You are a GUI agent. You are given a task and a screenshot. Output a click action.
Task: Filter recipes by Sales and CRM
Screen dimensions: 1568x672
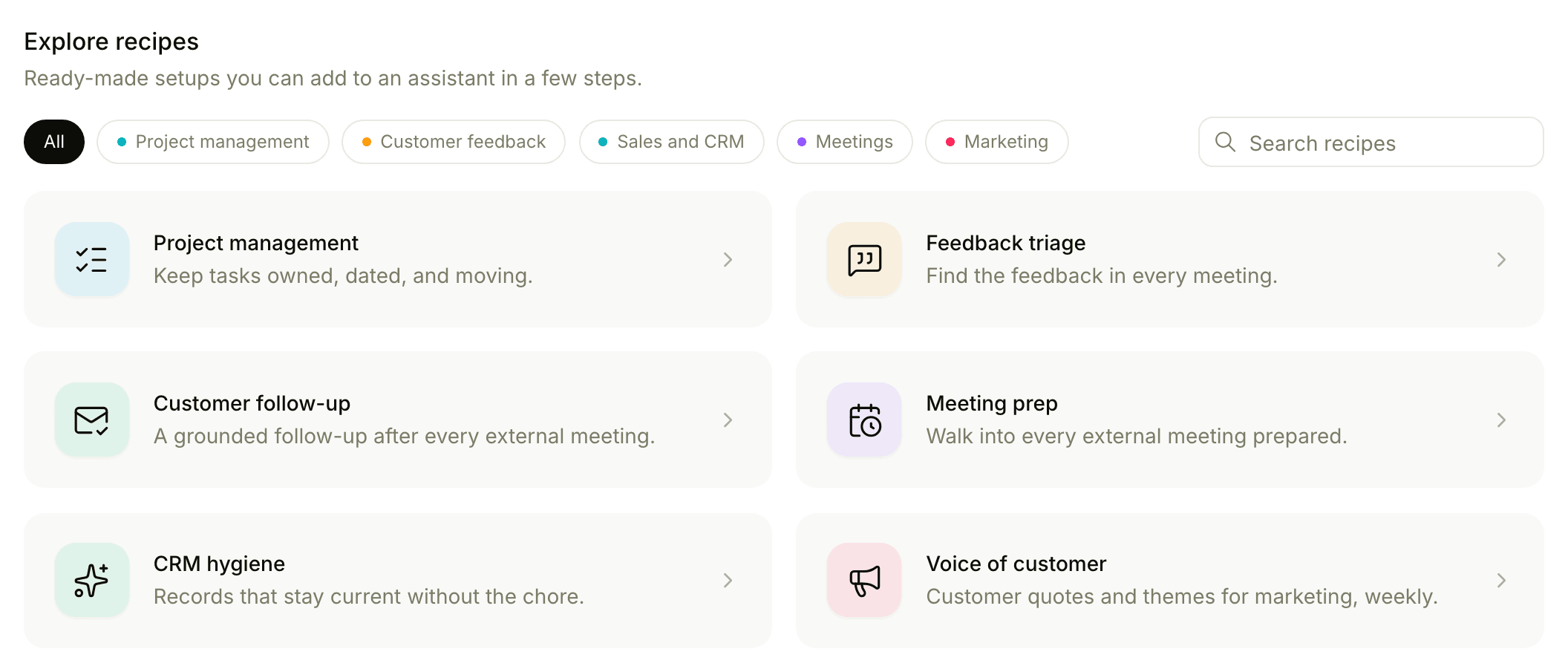[x=672, y=142]
